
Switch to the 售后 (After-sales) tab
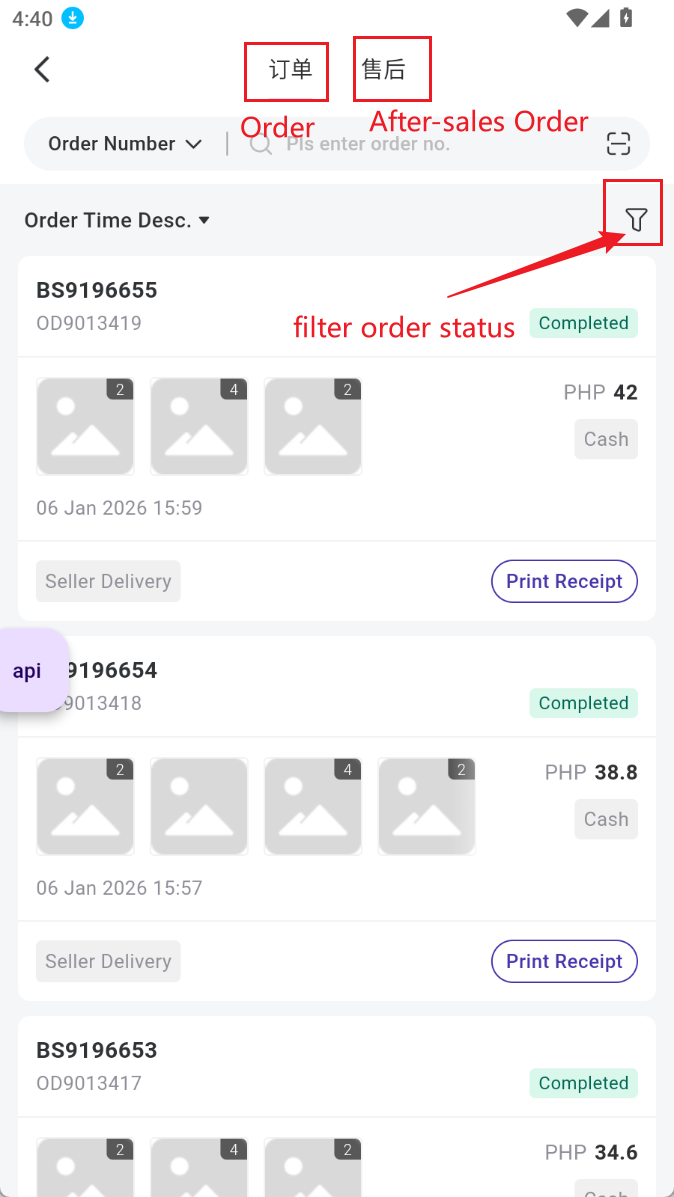[x=383, y=69]
